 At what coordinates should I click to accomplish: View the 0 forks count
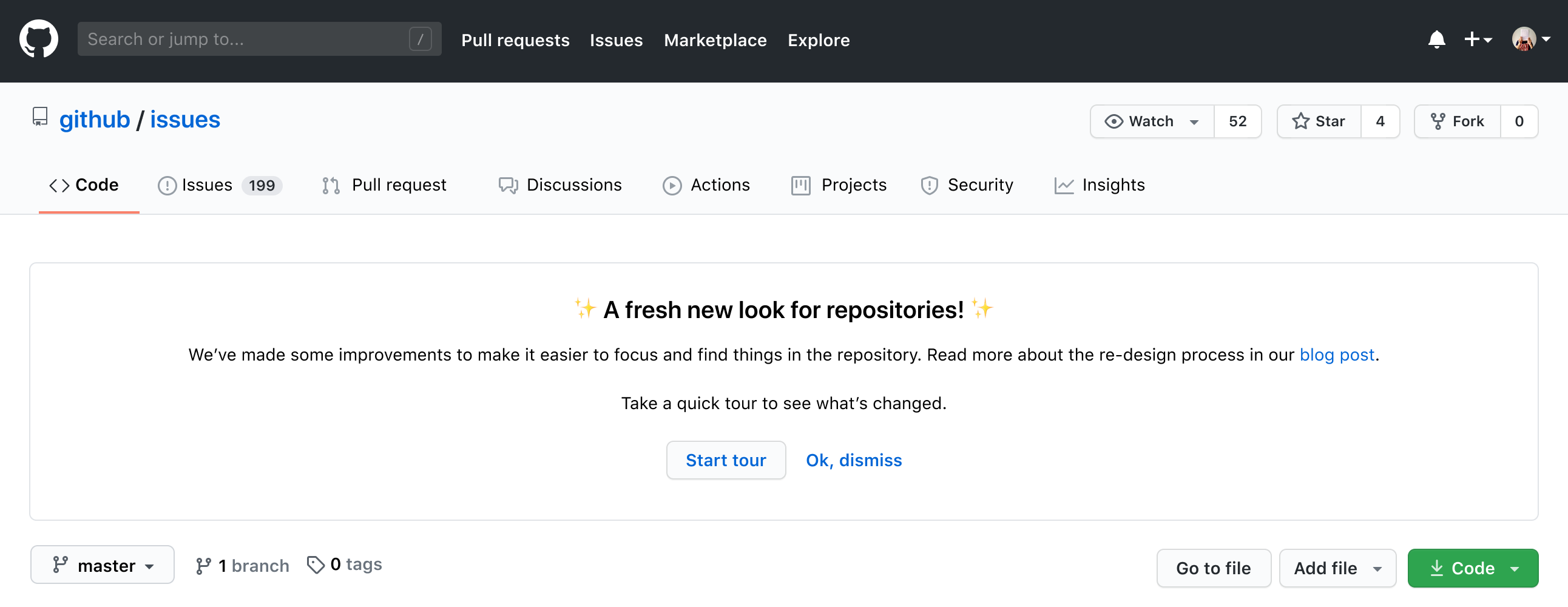point(1519,122)
